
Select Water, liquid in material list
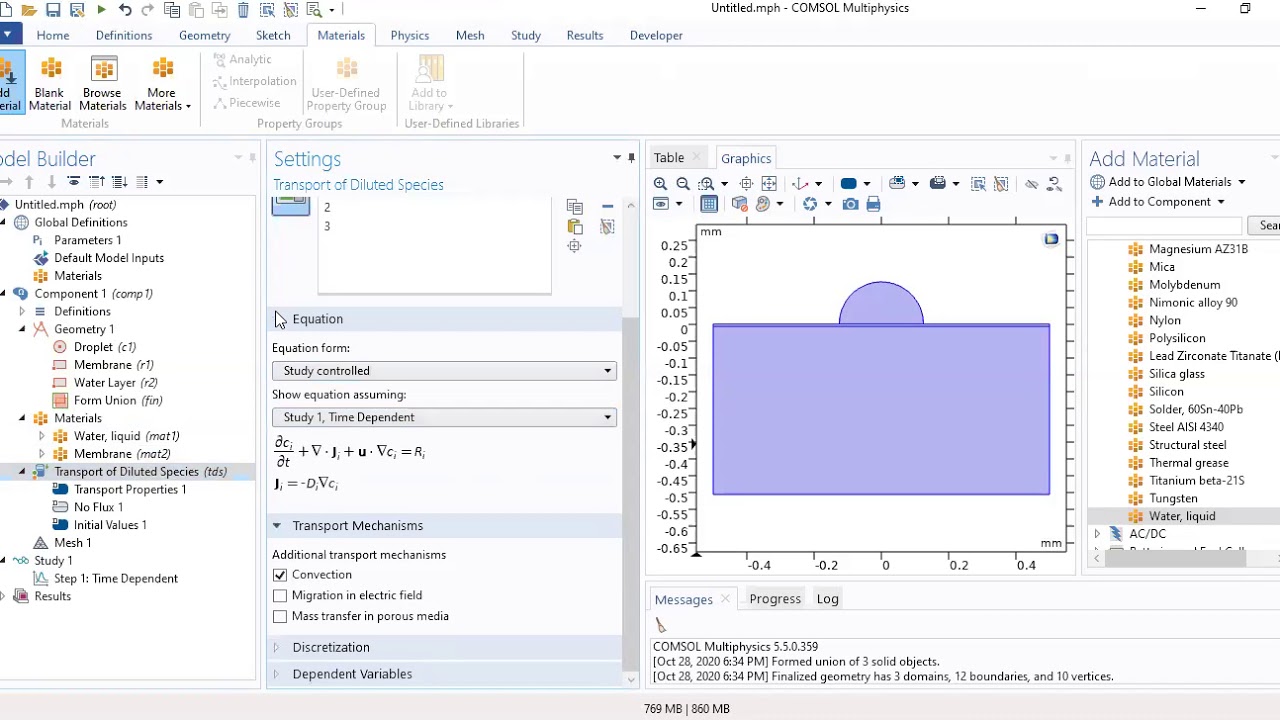click(1182, 516)
